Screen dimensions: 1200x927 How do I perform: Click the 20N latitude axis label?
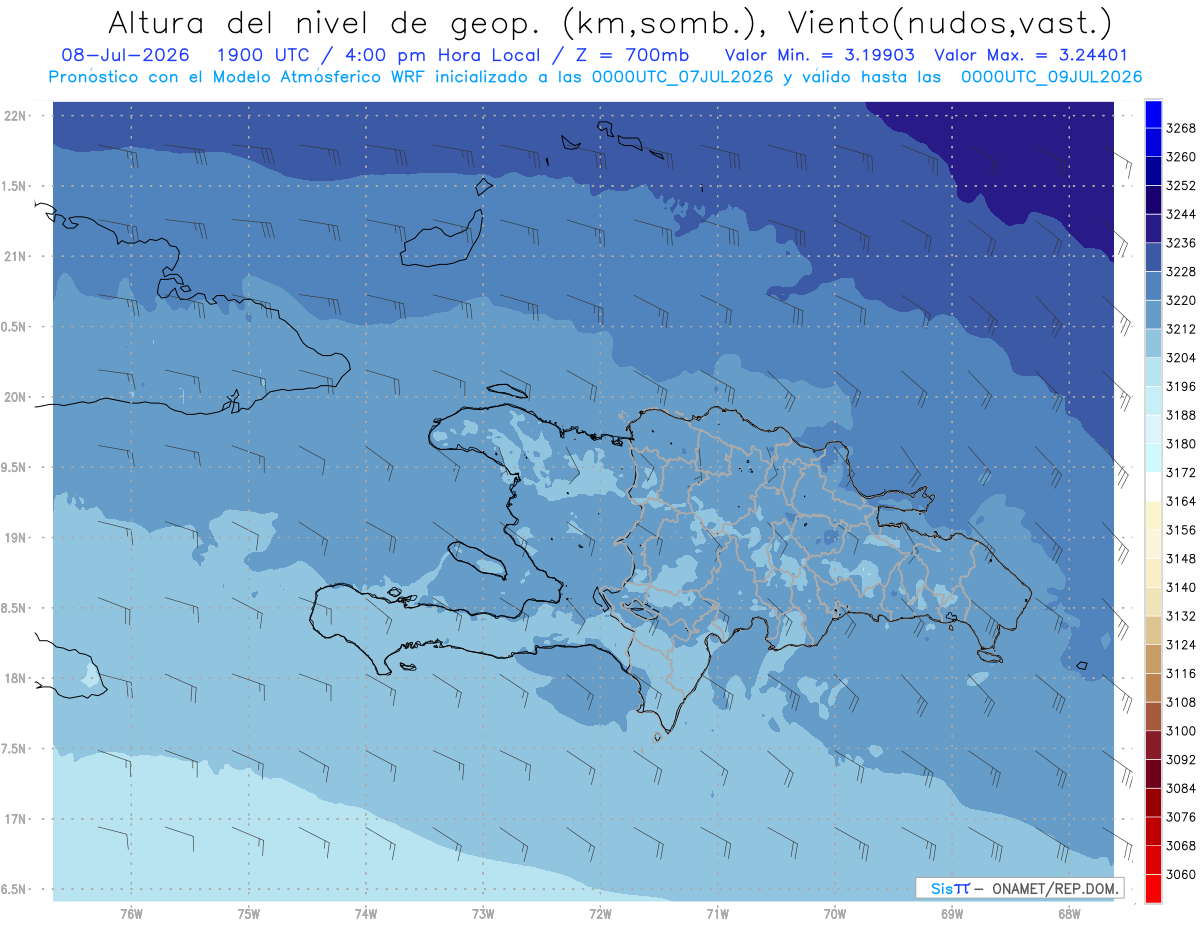click(17, 397)
